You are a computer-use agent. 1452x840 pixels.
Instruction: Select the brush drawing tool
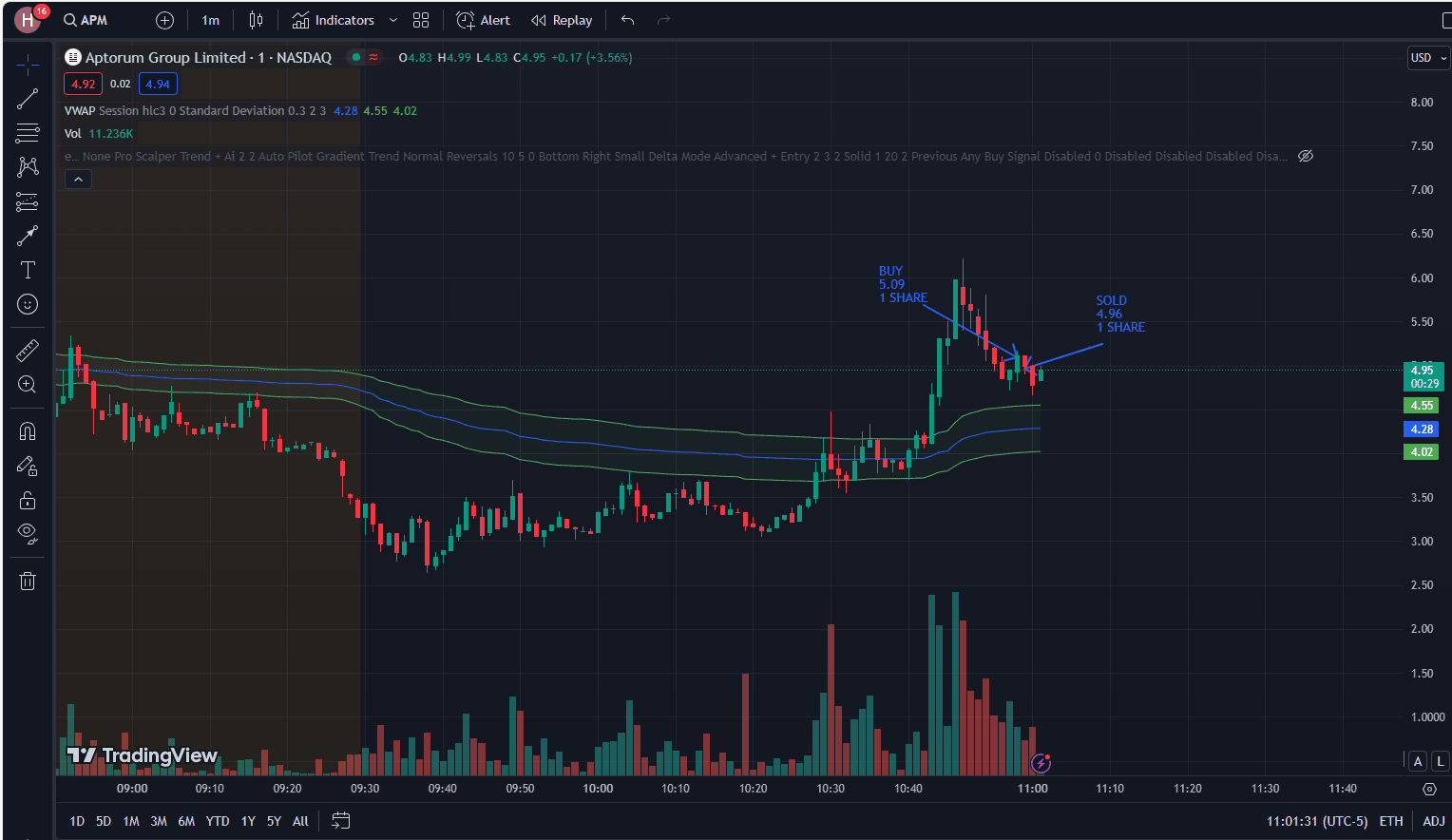click(28, 236)
